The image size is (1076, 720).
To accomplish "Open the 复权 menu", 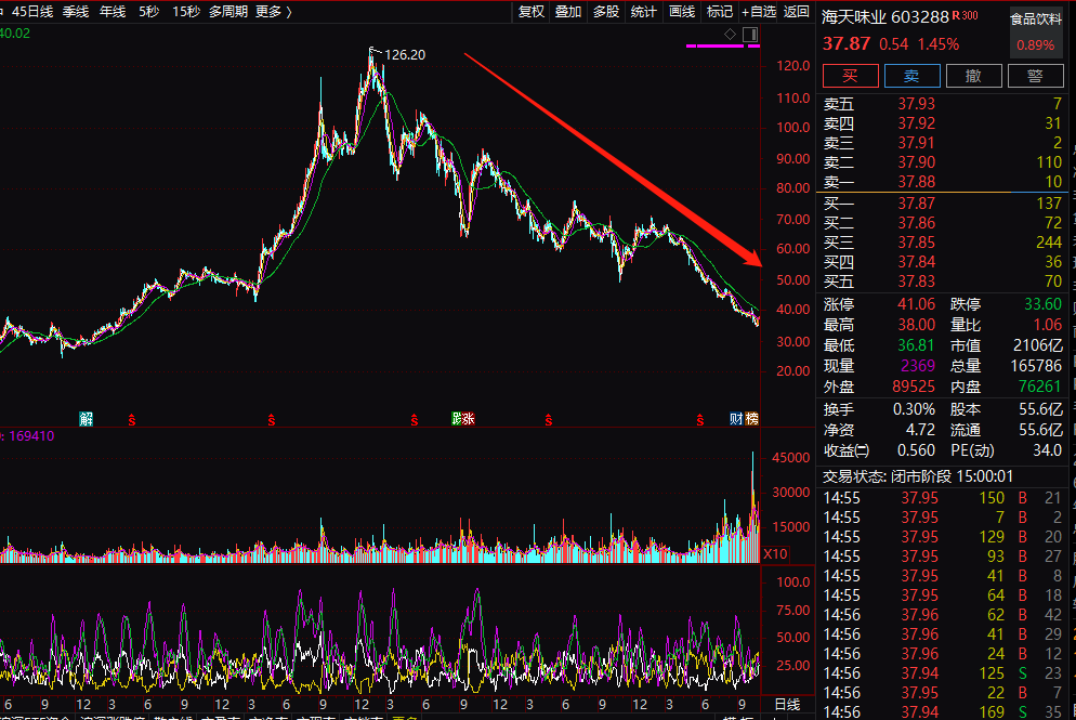I will point(531,12).
